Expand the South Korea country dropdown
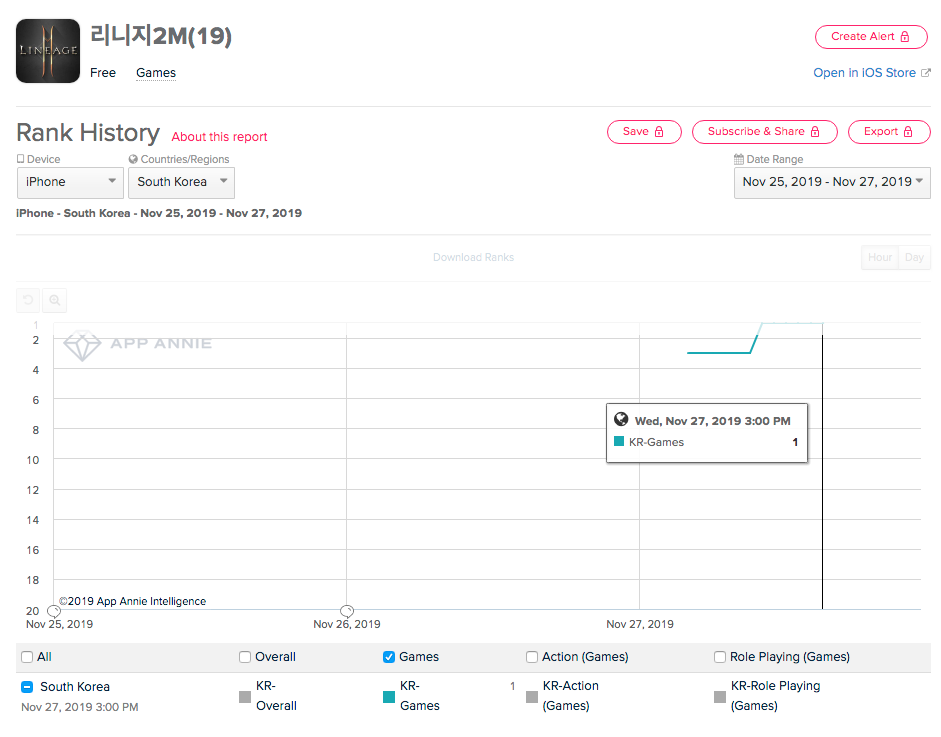941x737 pixels. (181, 182)
